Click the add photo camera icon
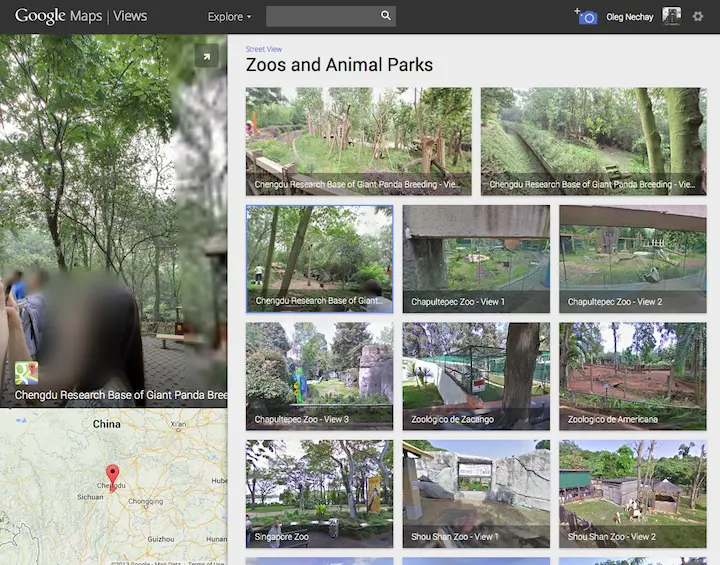Image resolution: width=720 pixels, height=565 pixels. [586, 17]
